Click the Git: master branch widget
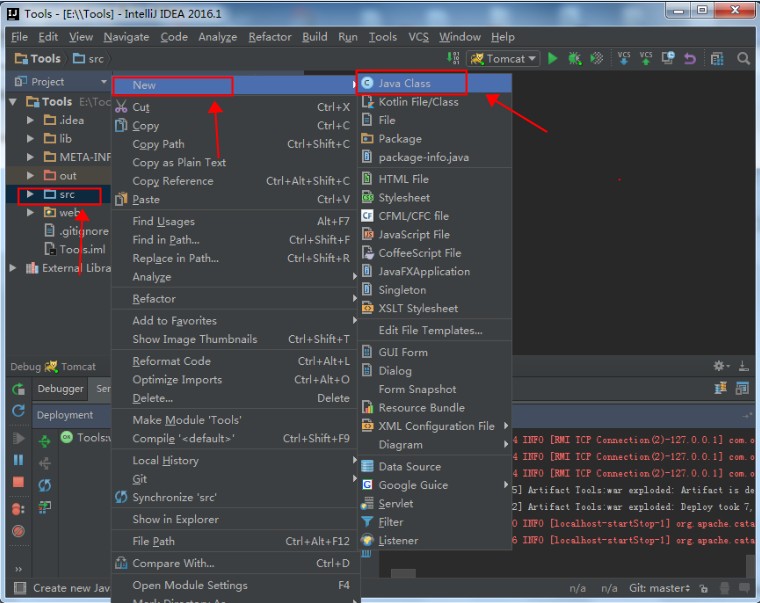Viewport: 760px width, 603px height. [659, 588]
